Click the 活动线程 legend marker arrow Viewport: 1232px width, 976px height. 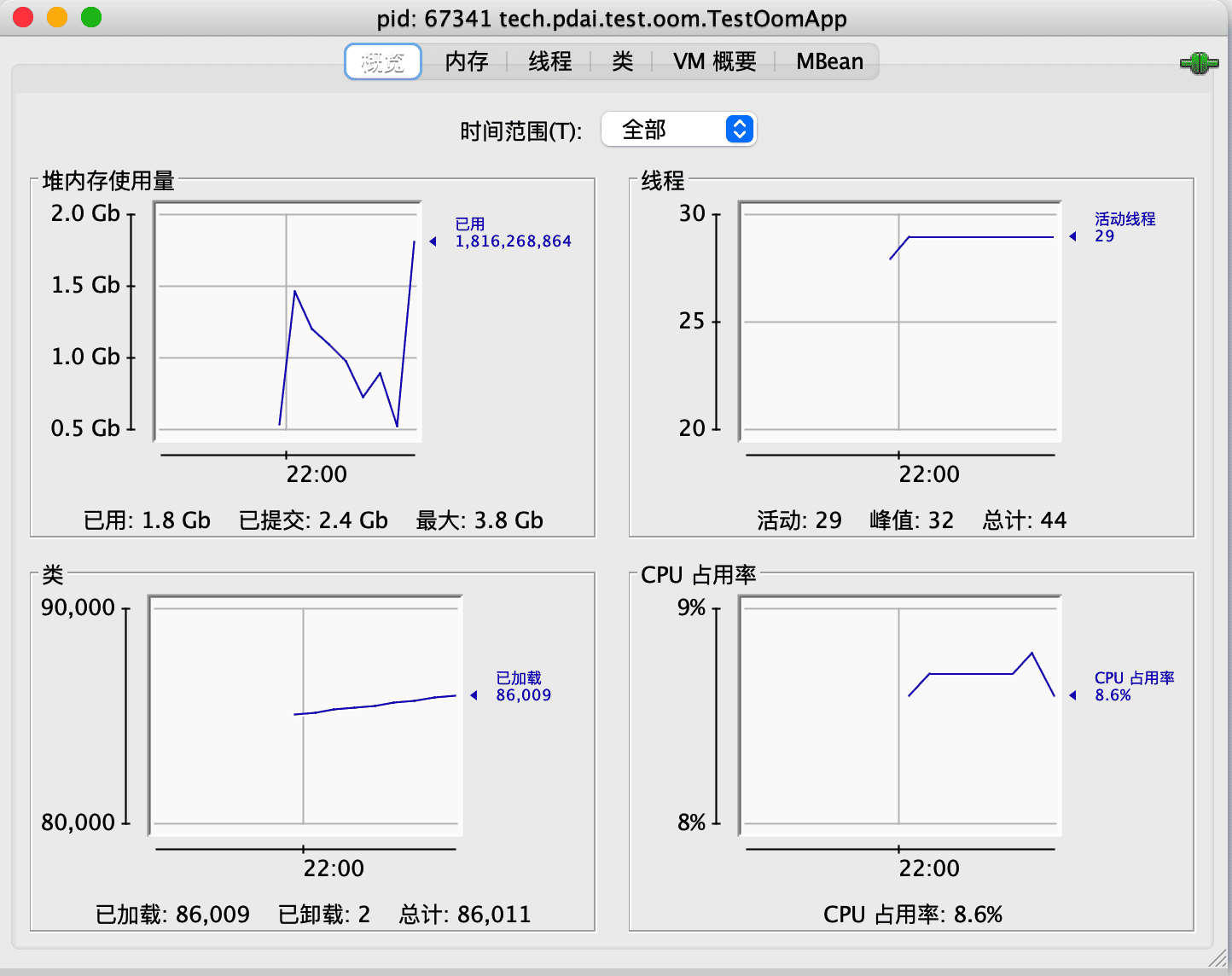coord(1073,236)
